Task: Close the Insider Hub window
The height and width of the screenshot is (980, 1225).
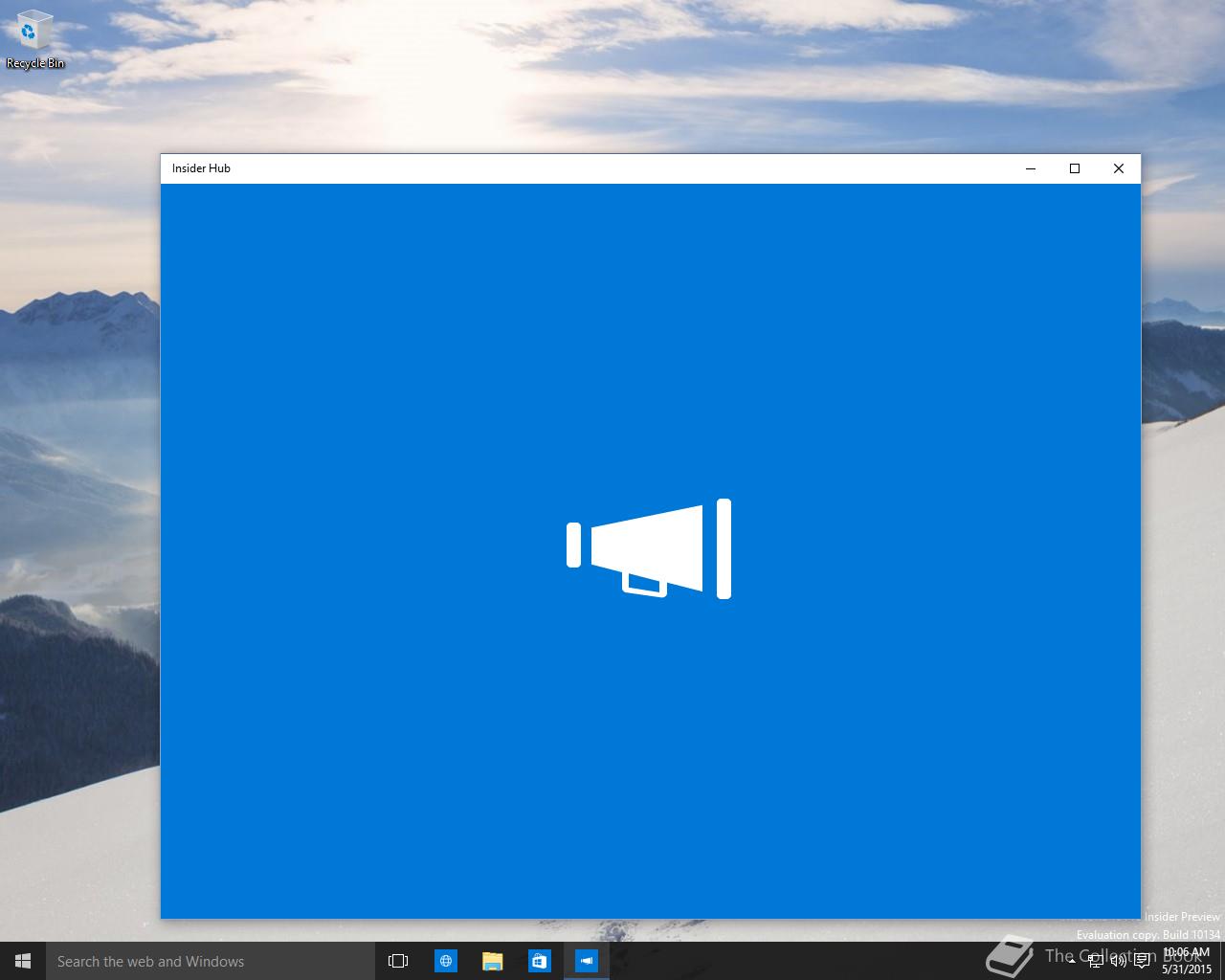Action: pyautogui.click(x=1119, y=168)
